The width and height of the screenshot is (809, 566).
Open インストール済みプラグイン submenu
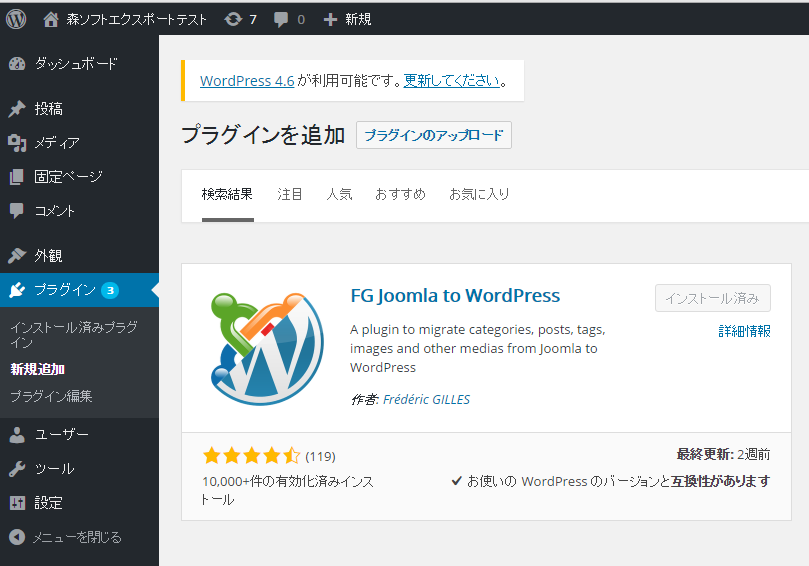[74, 334]
